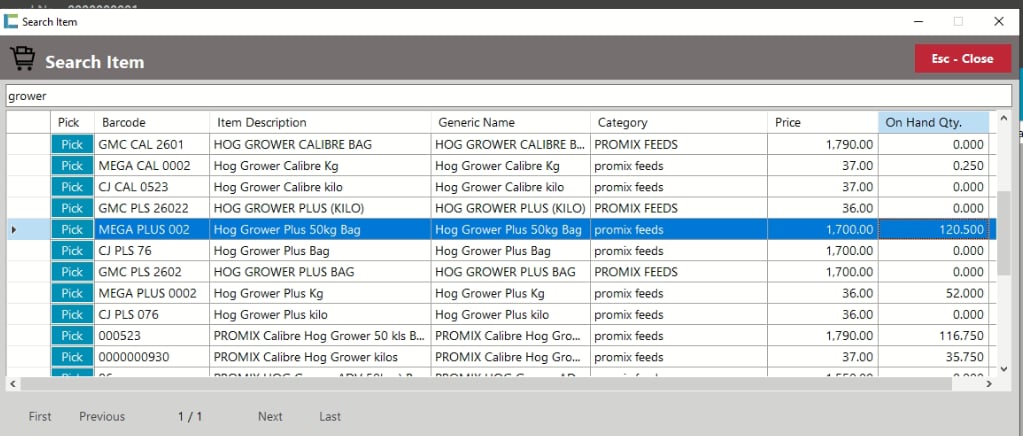The image size is (1023, 436).
Task: Sort by Price column header
Action: (822, 123)
